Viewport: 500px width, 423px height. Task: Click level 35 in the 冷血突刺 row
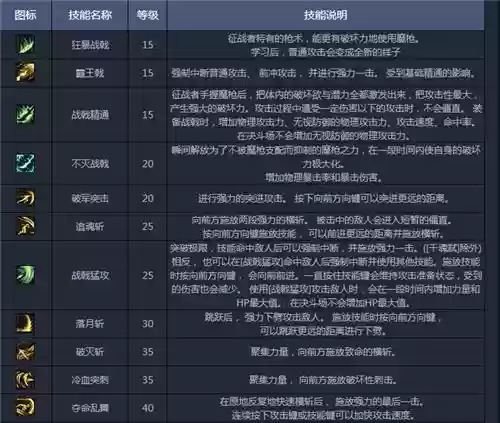(x=148, y=379)
